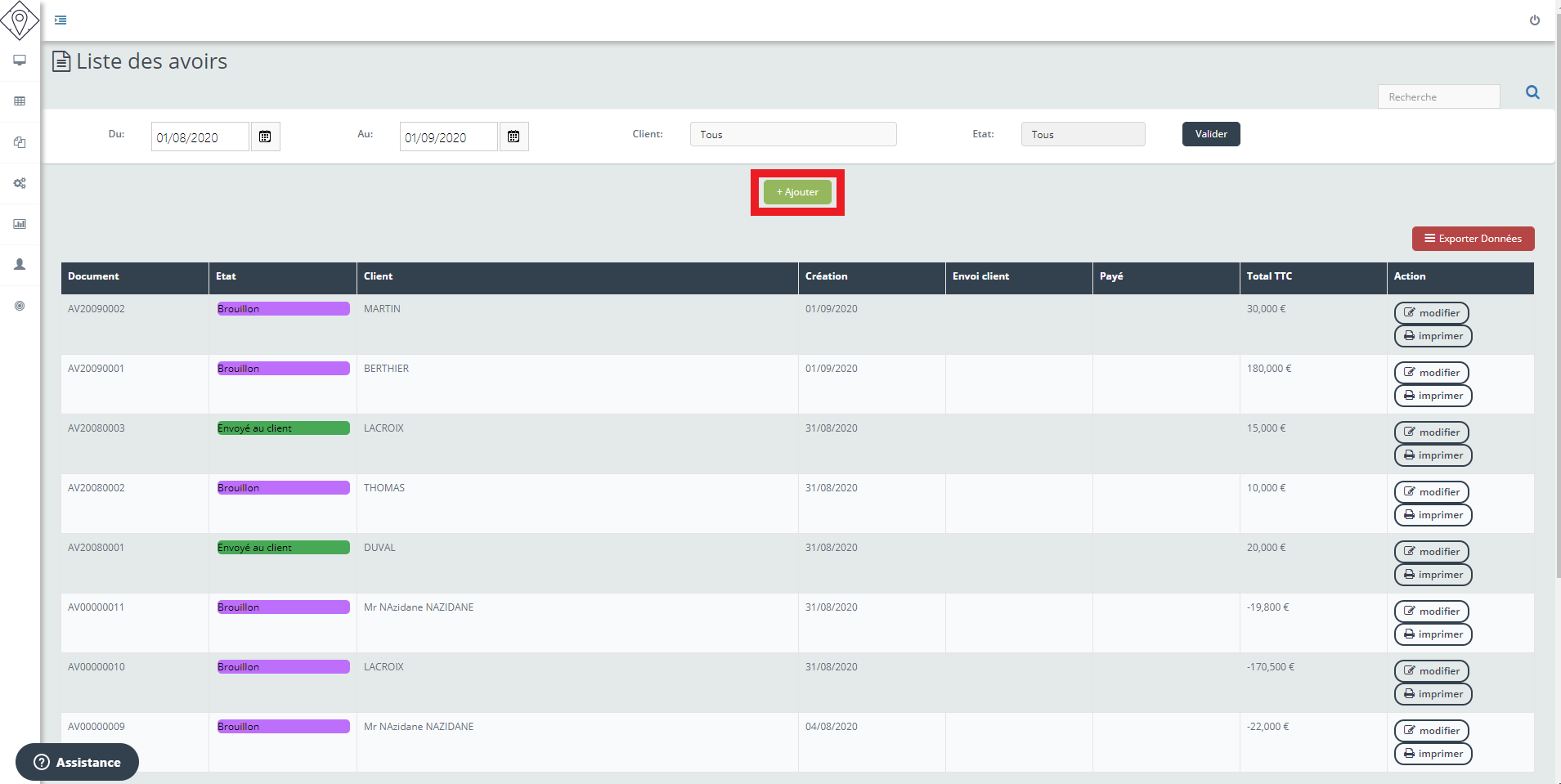Open the table grid sidebar icon
This screenshot has height=784, width=1561.
[x=20, y=101]
